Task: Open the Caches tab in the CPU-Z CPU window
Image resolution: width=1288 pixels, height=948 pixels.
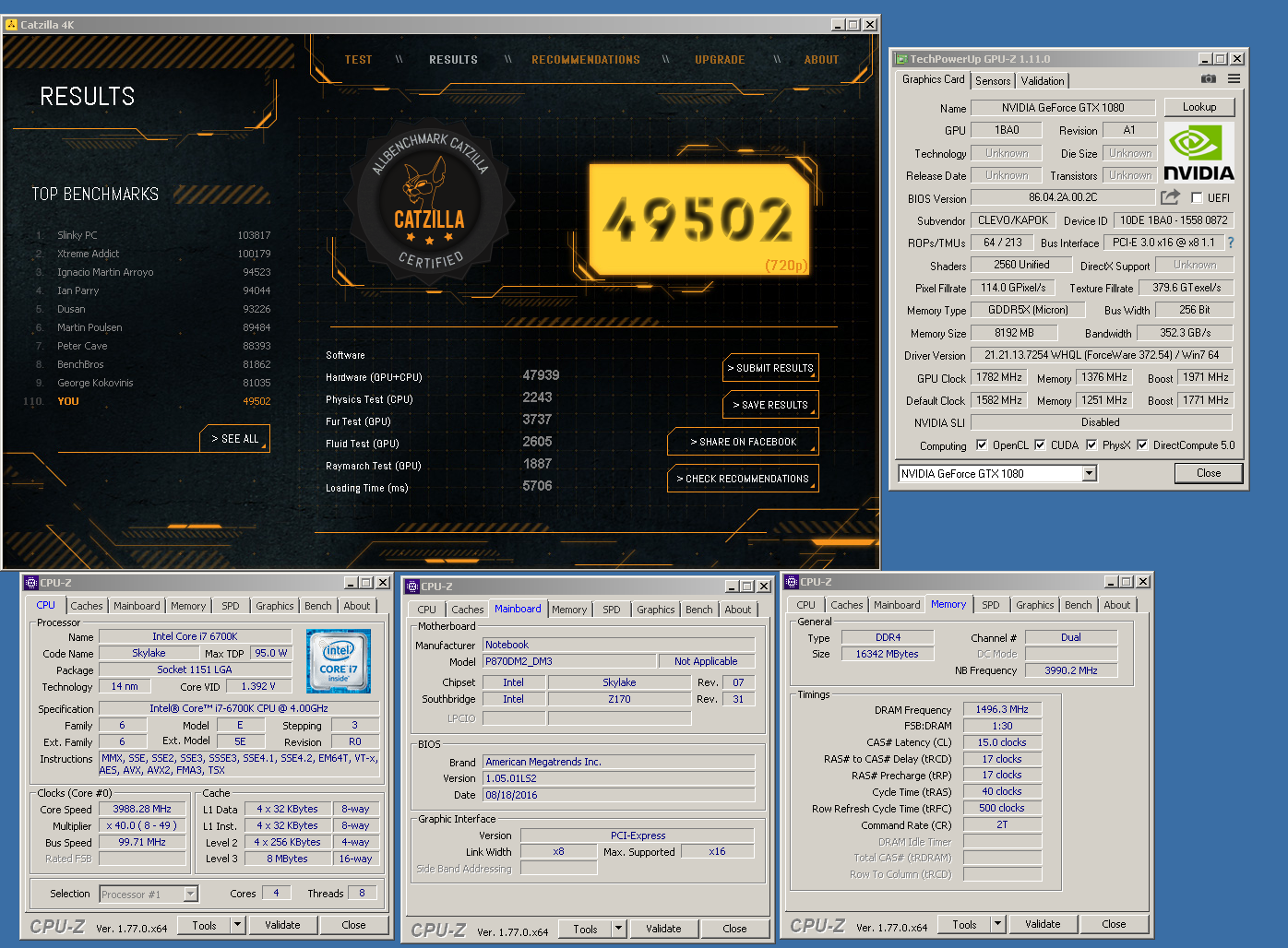Action: tap(87, 606)
